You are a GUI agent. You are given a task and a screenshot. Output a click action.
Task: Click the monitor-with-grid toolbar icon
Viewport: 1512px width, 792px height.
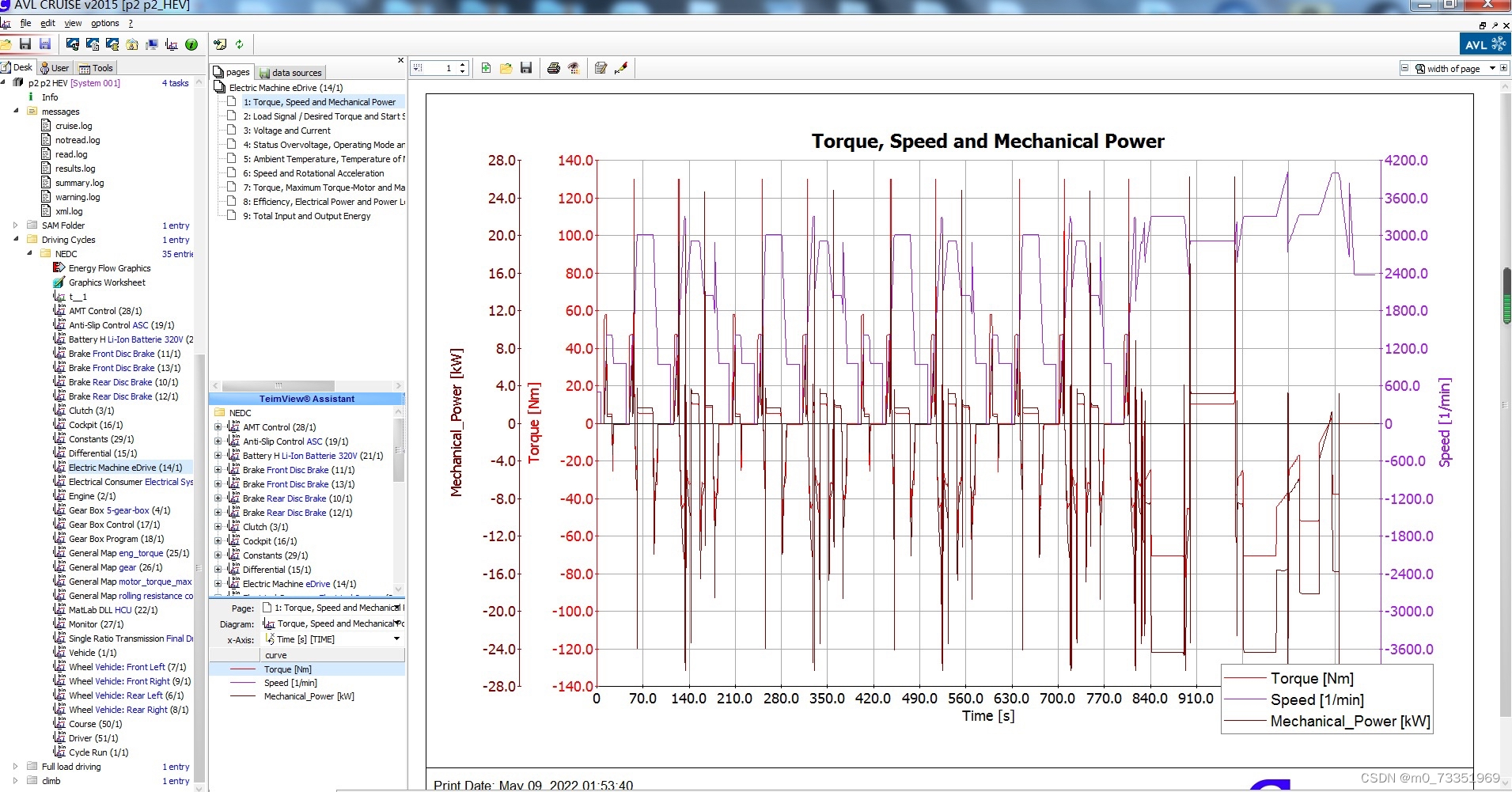(112, 44)
